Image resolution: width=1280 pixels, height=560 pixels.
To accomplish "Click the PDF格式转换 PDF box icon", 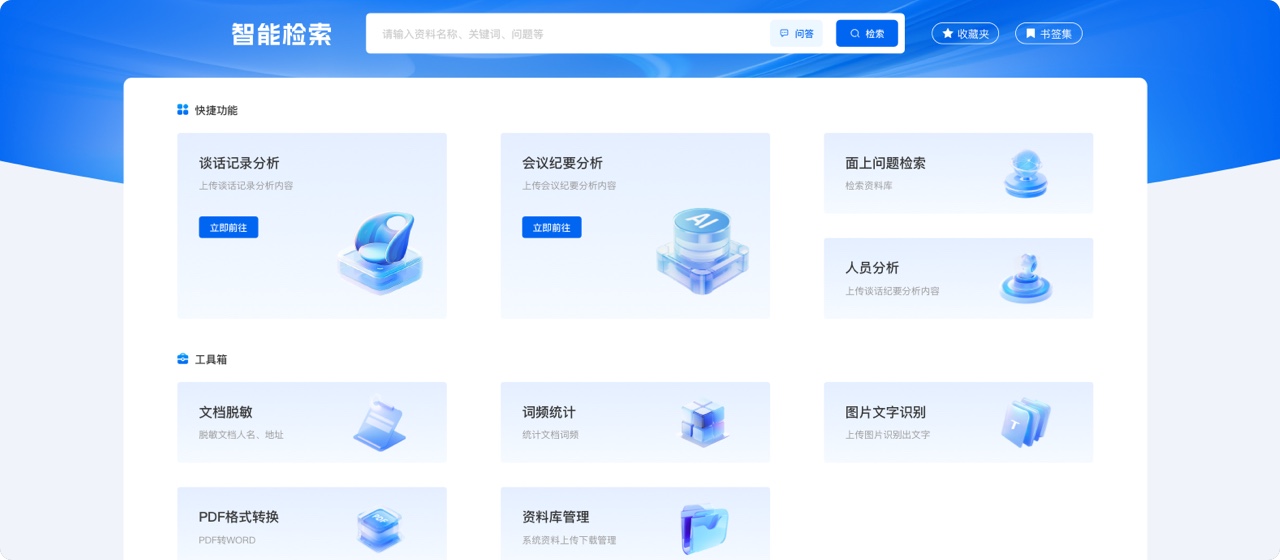I will [379, 530].
